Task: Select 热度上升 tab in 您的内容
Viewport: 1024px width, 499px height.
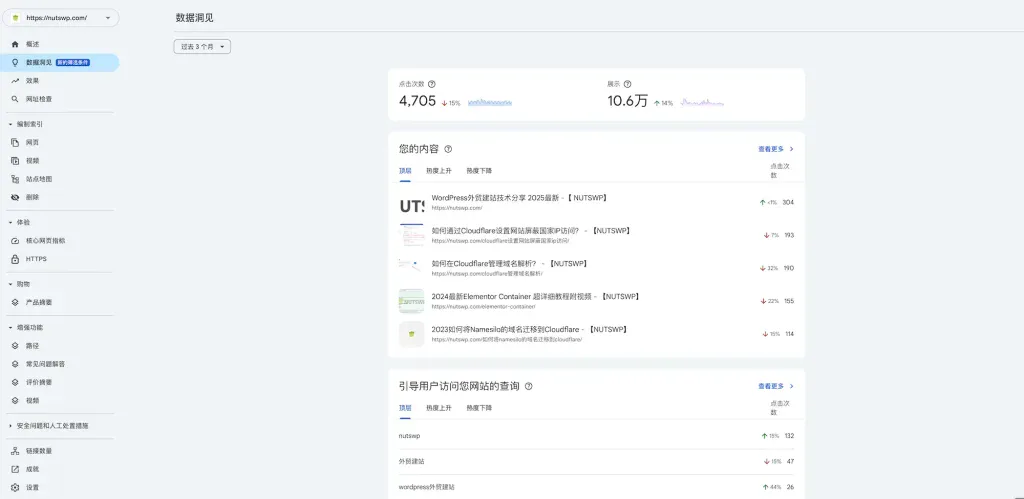Action: [x=439, y=171]
